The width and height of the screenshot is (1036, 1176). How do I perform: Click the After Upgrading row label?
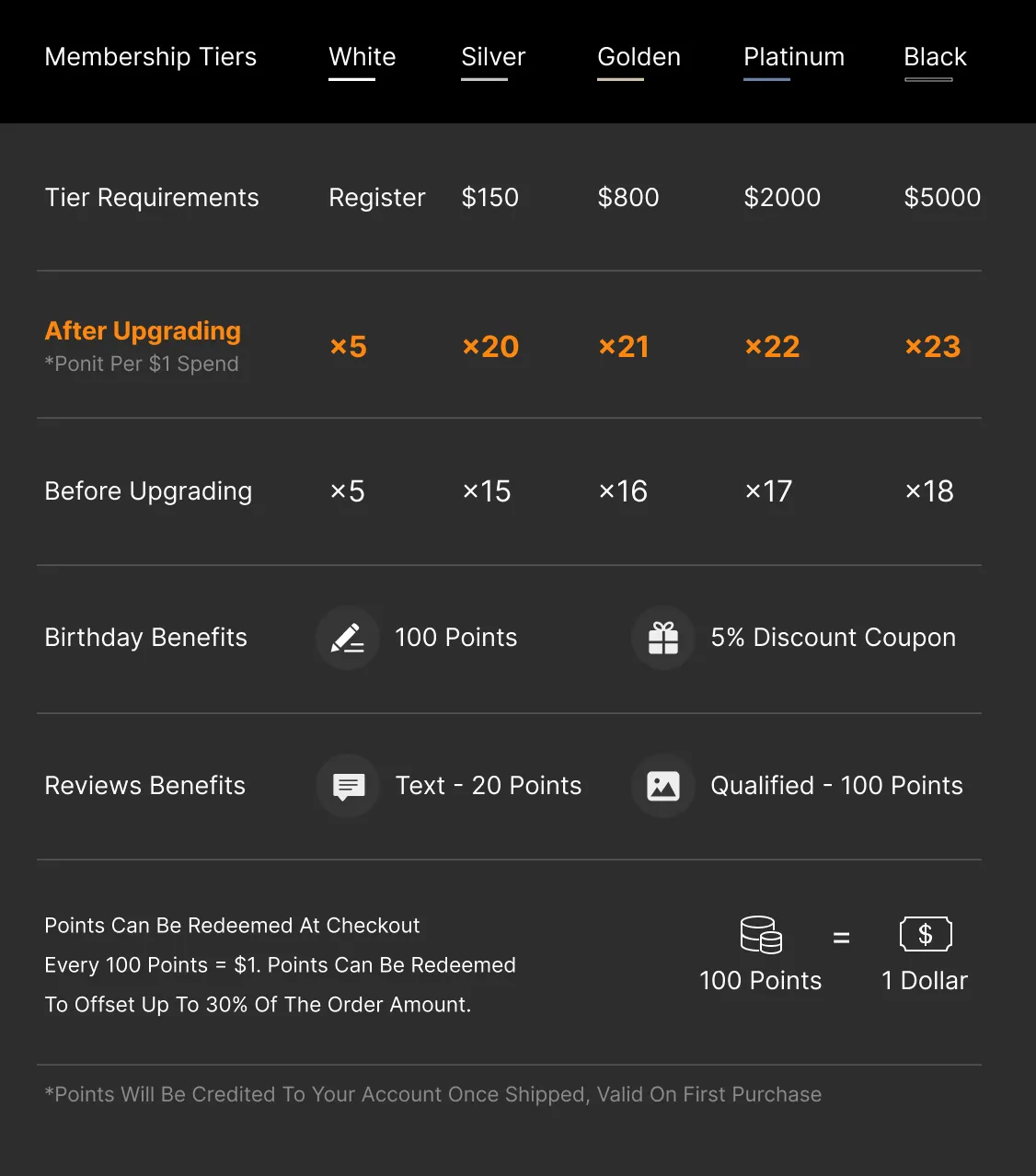point(143,331)
